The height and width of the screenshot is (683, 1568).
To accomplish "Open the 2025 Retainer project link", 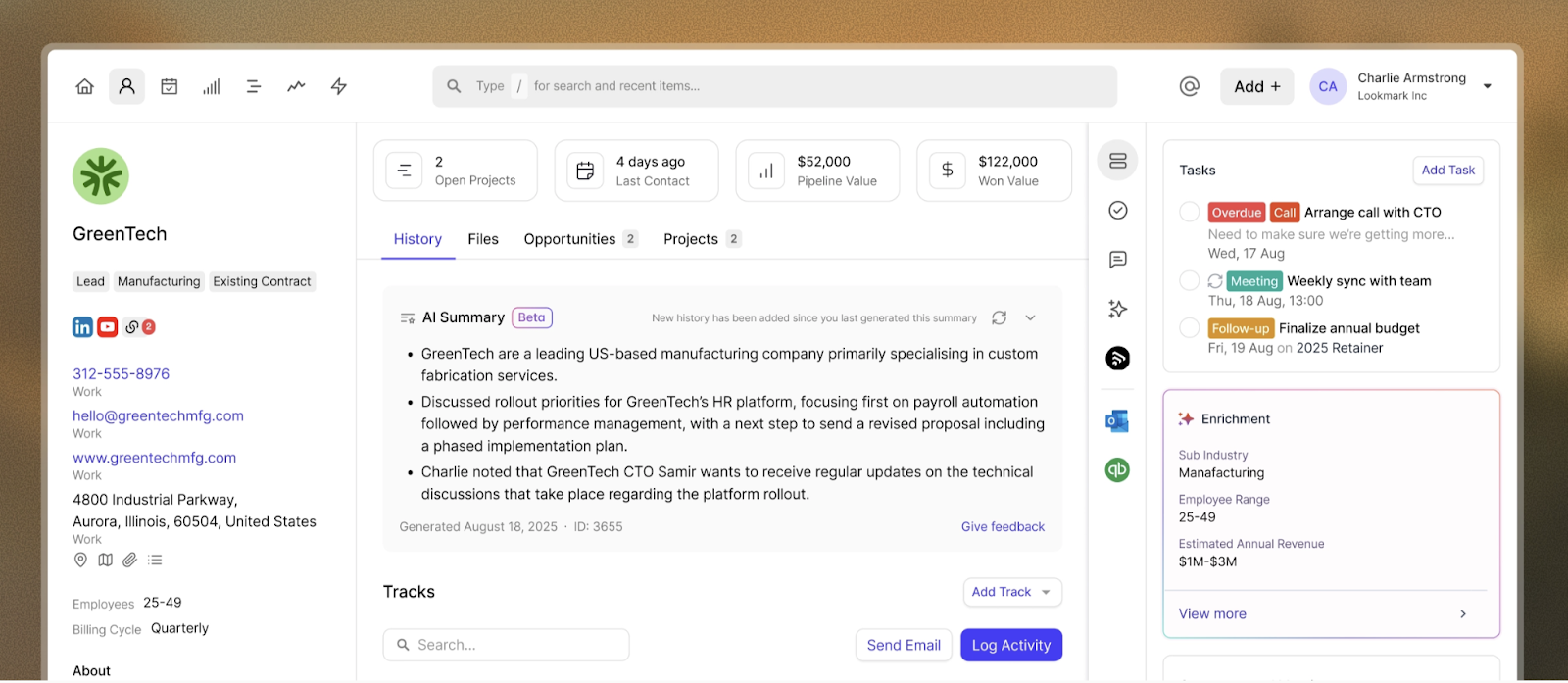I will [x=1340, y=348].
